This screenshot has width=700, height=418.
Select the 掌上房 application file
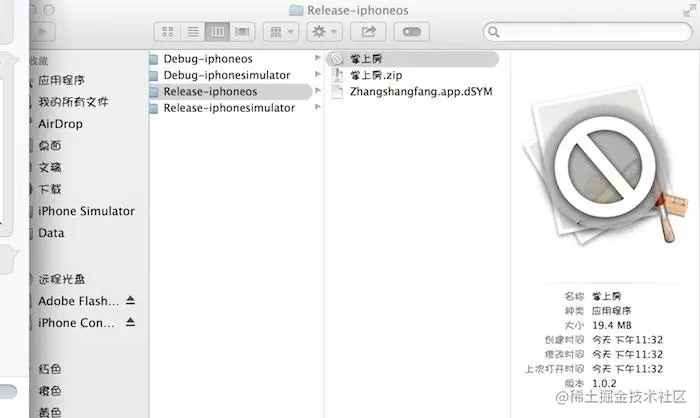tap(412, 59)
